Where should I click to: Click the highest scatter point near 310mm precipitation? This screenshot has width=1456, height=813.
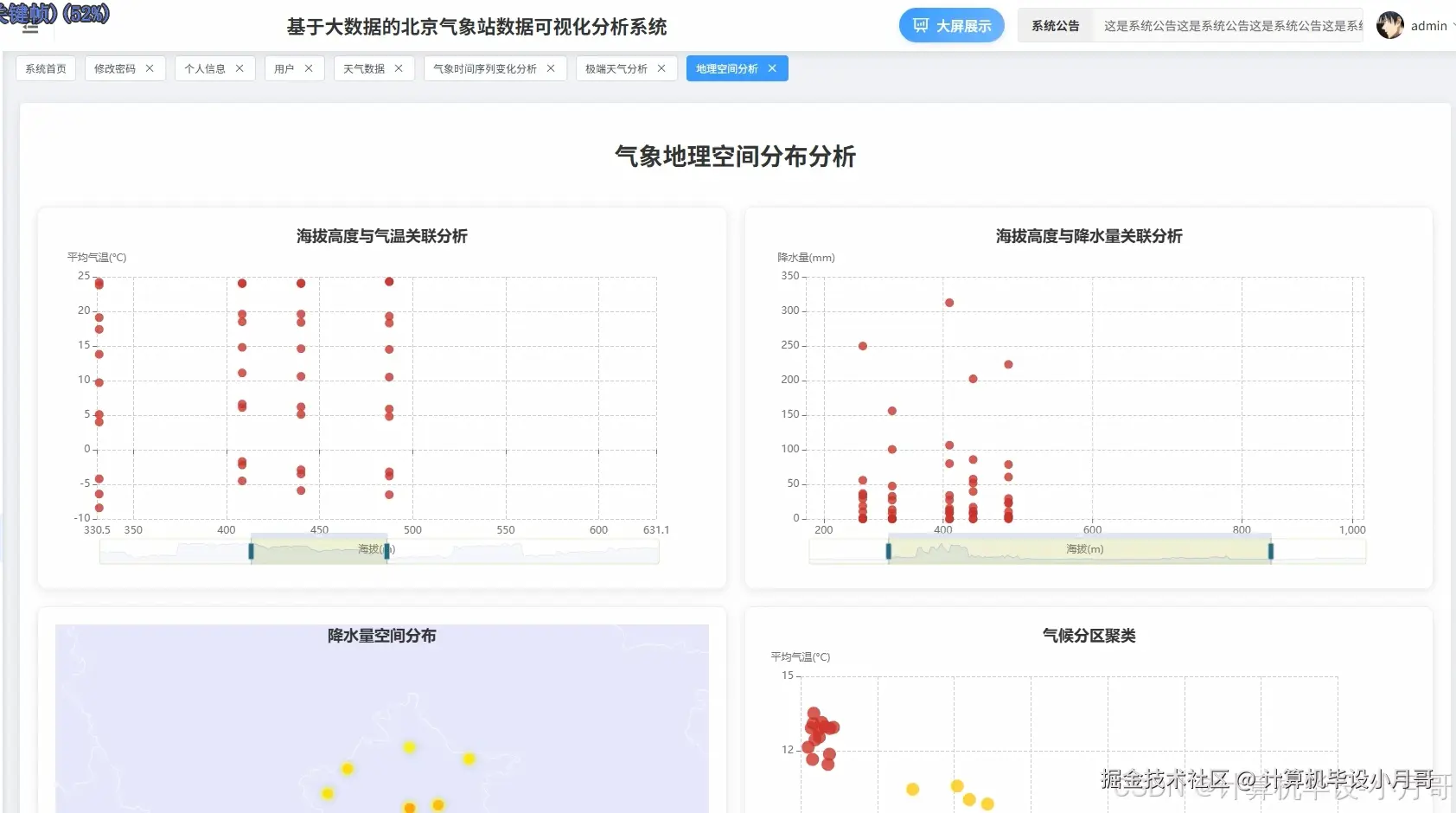[x=948, y=303]
